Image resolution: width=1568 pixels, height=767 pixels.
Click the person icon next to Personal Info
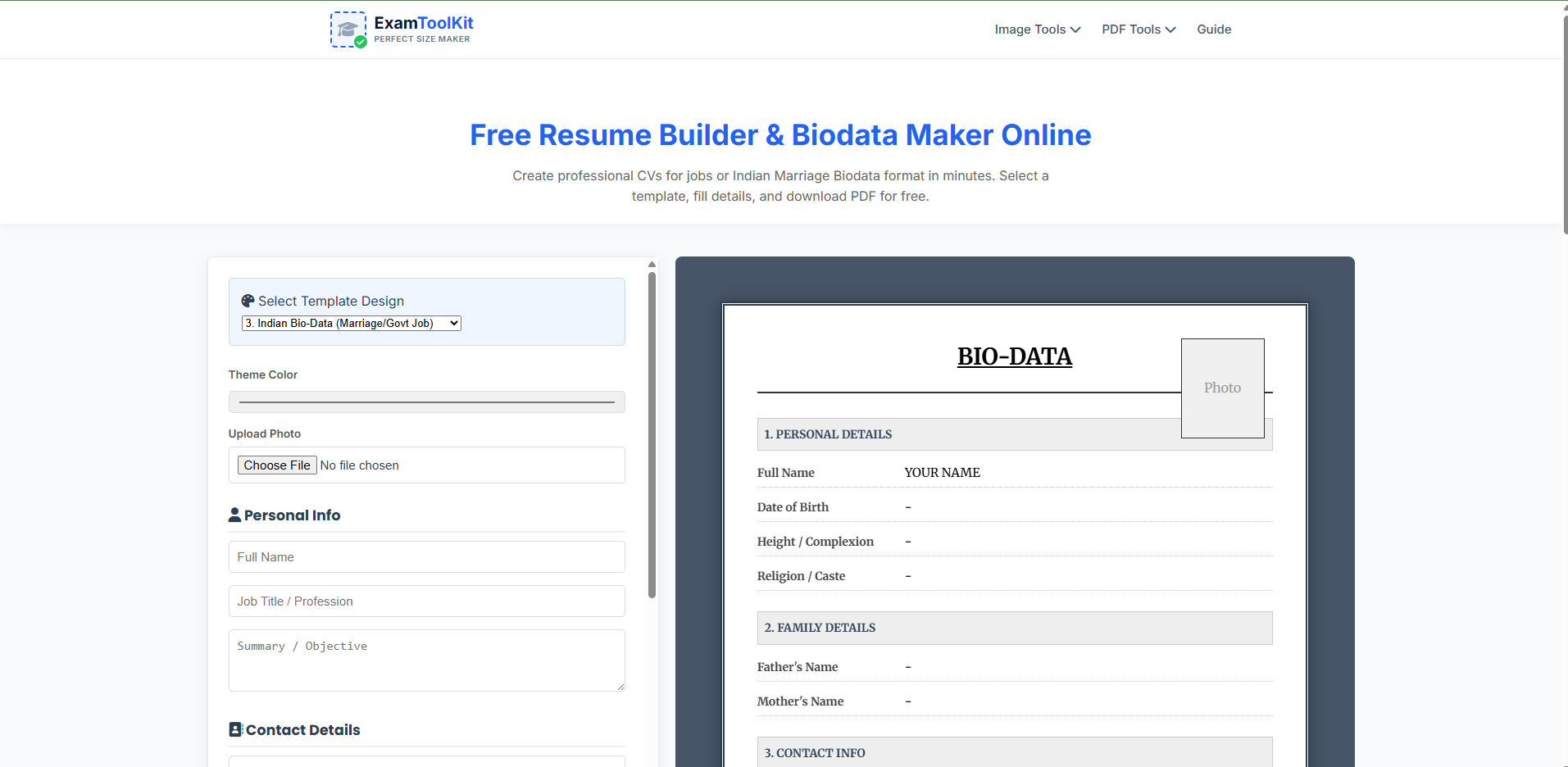(235, 515)
